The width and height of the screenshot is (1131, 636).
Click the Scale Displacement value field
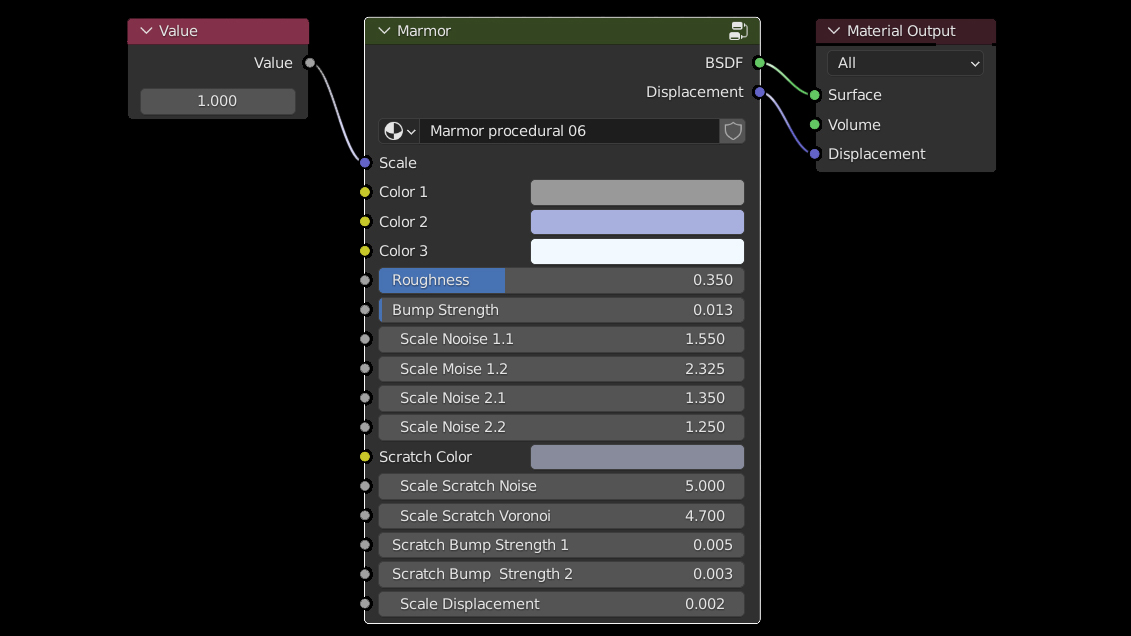[x=561, y=604]
